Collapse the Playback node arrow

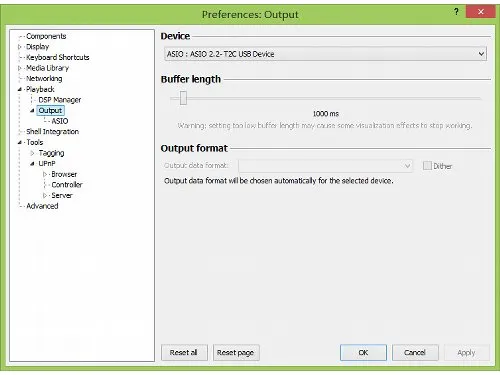(20, 89)
